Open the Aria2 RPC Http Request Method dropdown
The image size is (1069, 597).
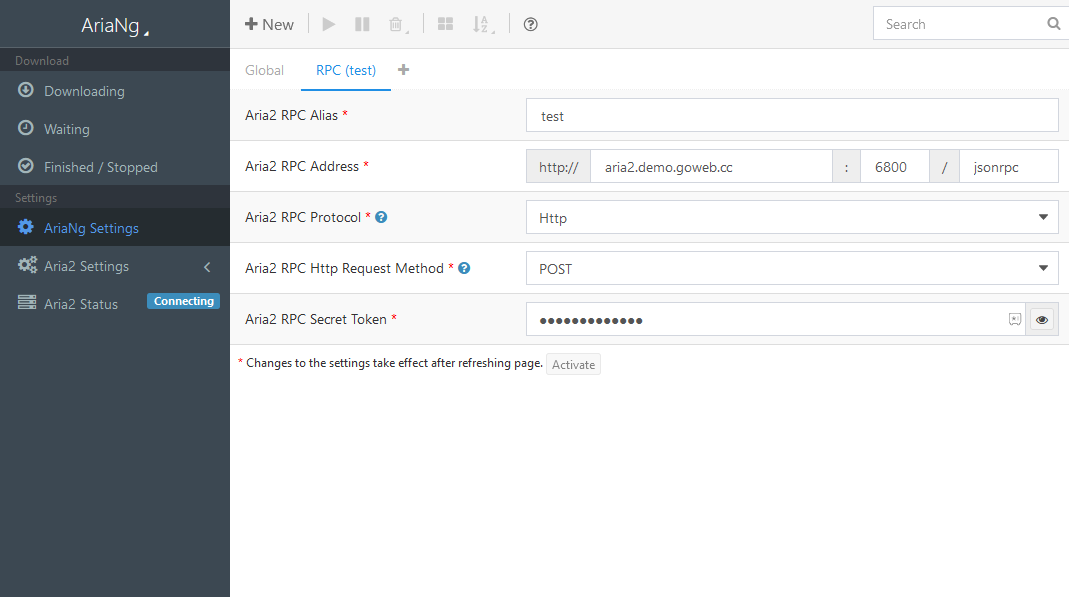coord(792,267)
